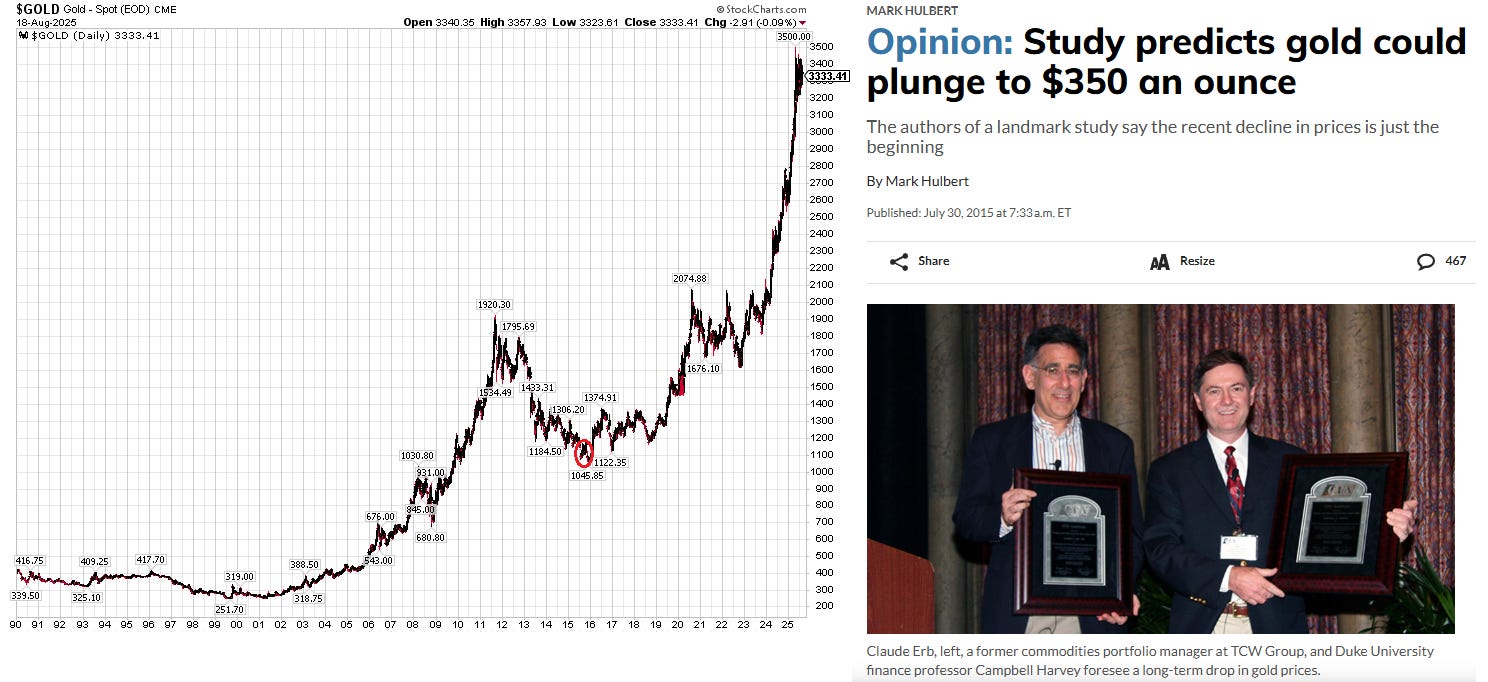Click the red down-triangle beside the Chg value
1488x682 pixels.
click(803, 22)
